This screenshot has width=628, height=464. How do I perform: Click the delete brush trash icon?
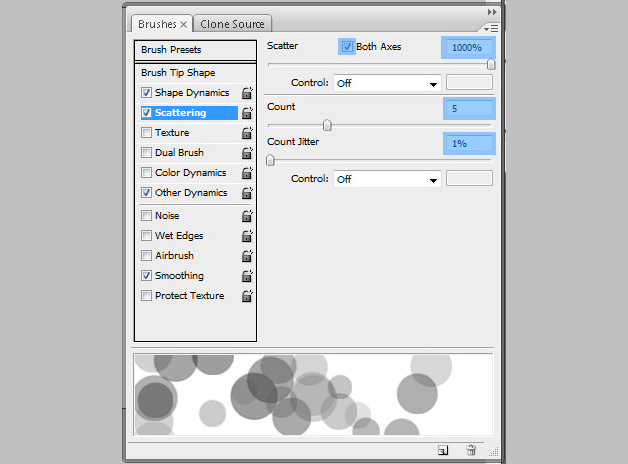[471, 450]
